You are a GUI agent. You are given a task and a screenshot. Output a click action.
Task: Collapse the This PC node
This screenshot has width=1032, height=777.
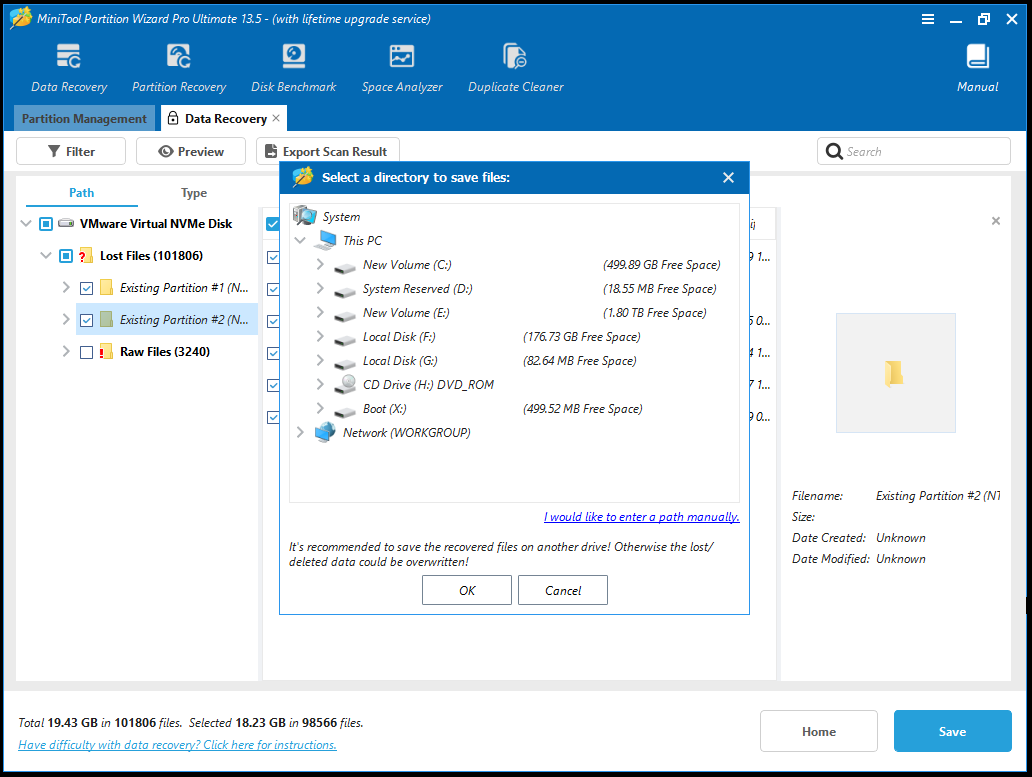tap(300, 240)
